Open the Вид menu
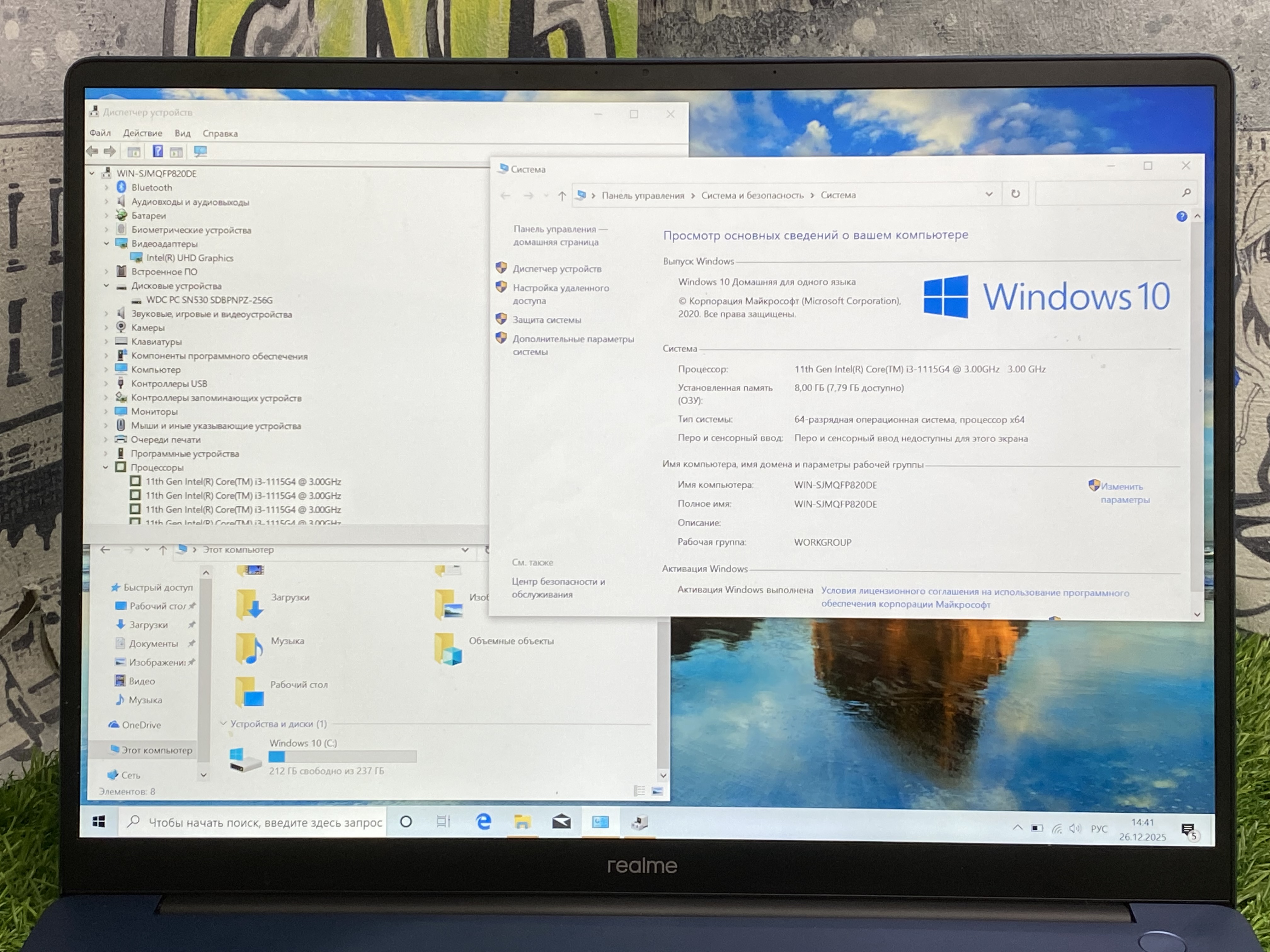This screenshot has height=952, width=1270. 183,133
